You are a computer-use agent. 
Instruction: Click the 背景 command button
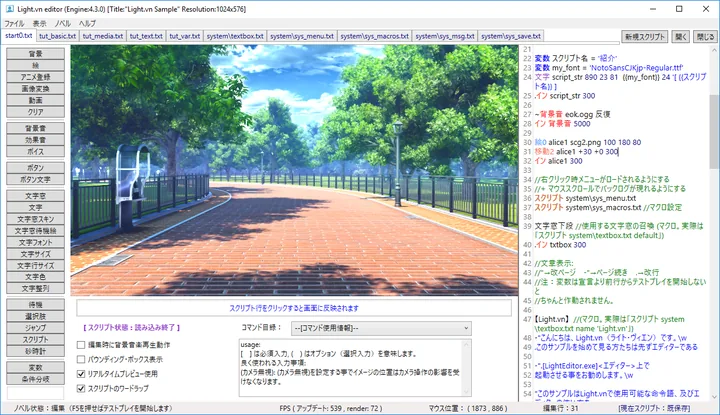(x=35, y=54)
